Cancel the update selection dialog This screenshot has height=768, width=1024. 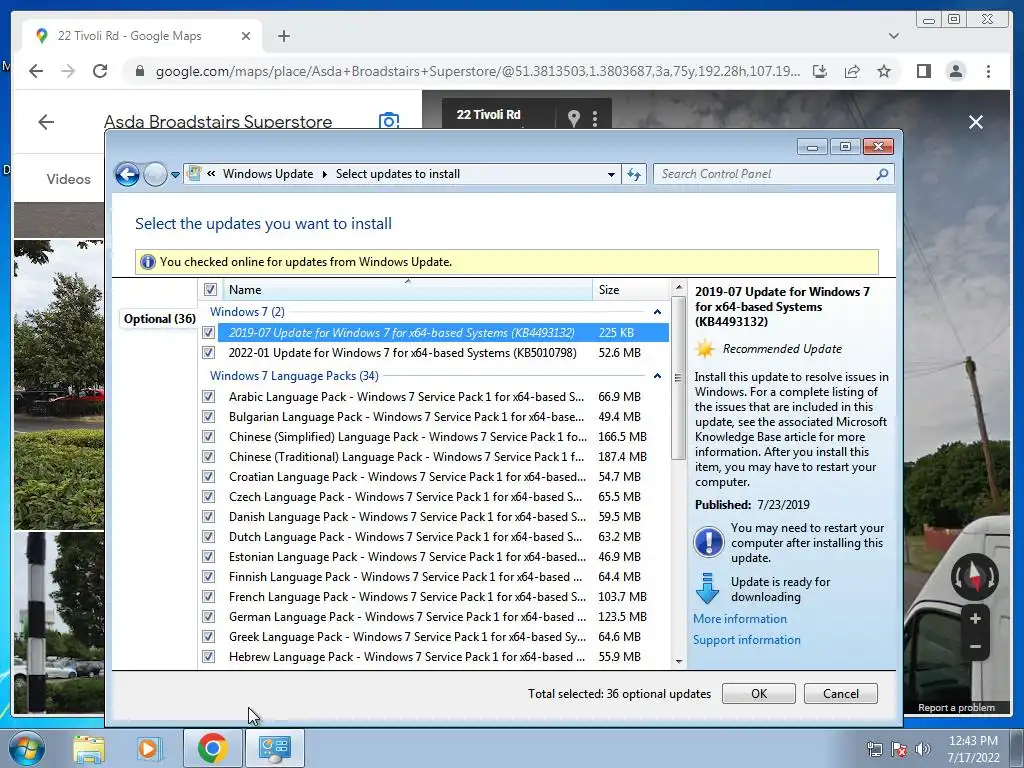point(840,694)
